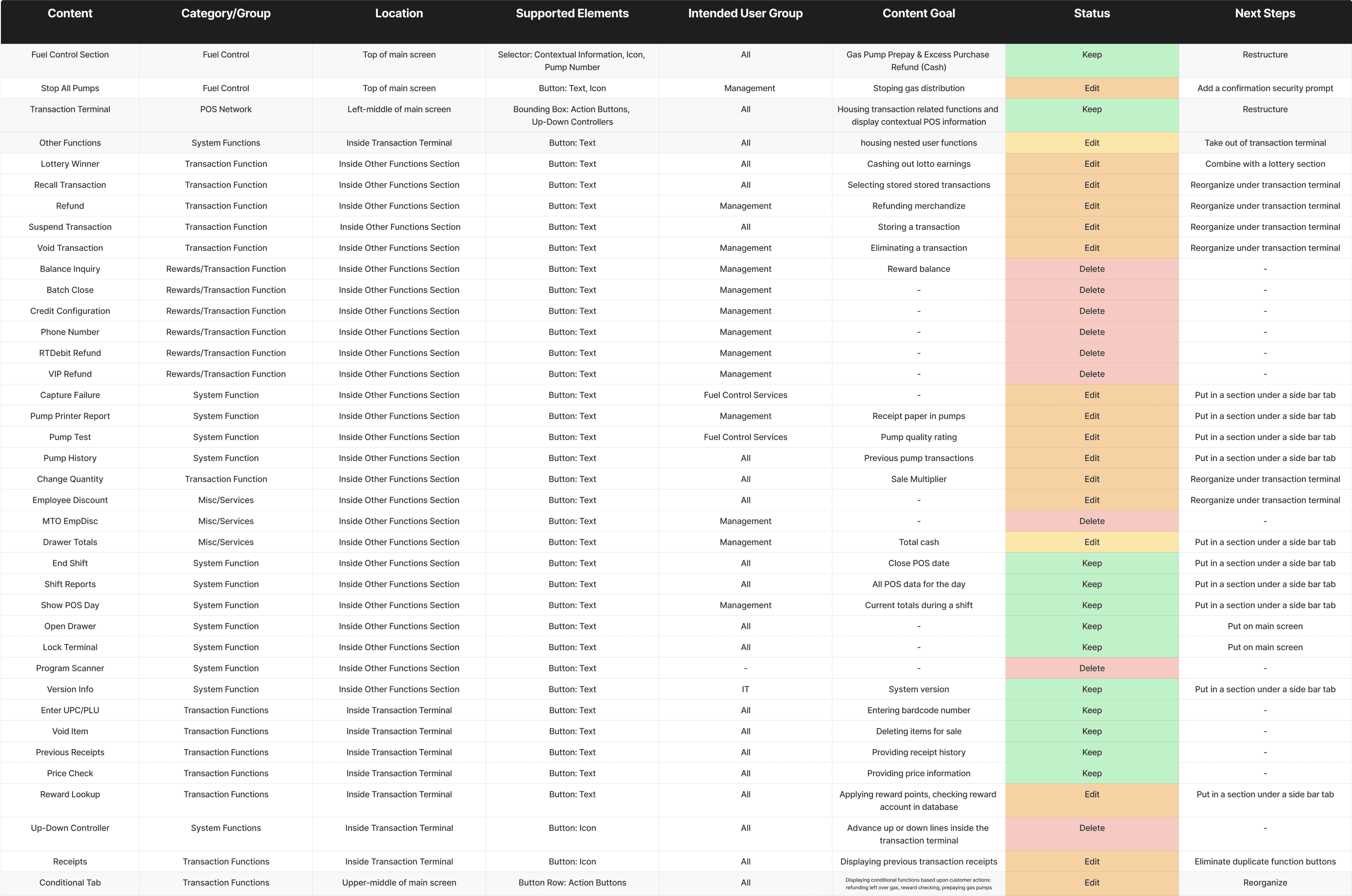Click the Conditional Tab cell

(70, 883)
